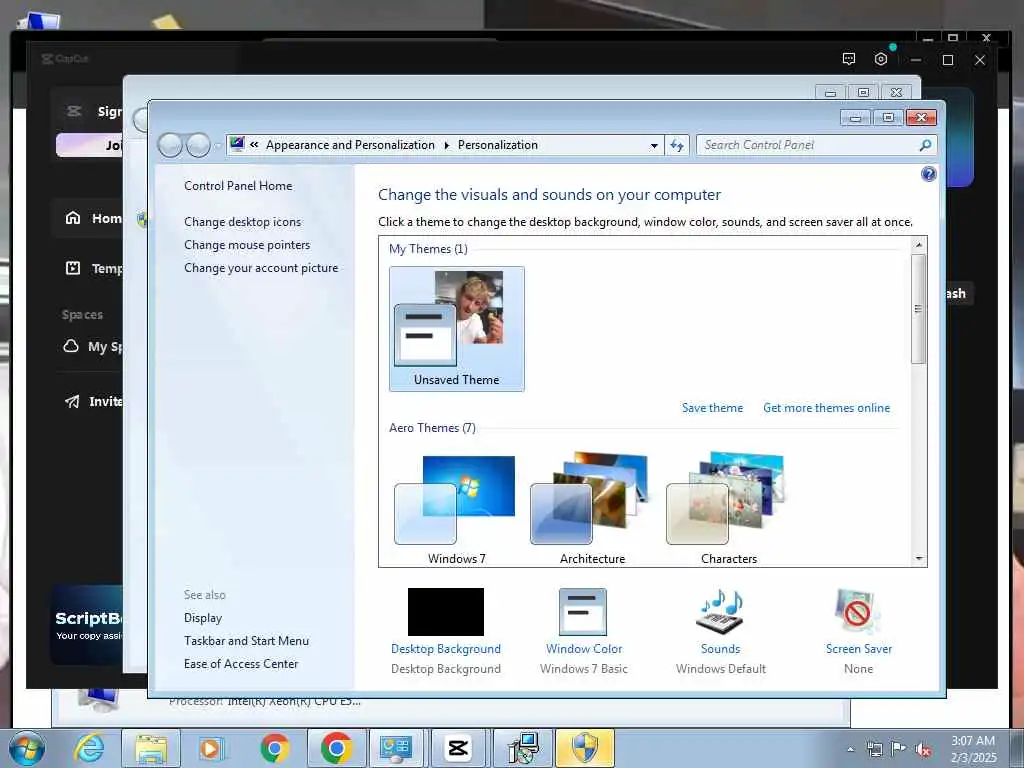Open Display under See also

(x=202, y=618)
